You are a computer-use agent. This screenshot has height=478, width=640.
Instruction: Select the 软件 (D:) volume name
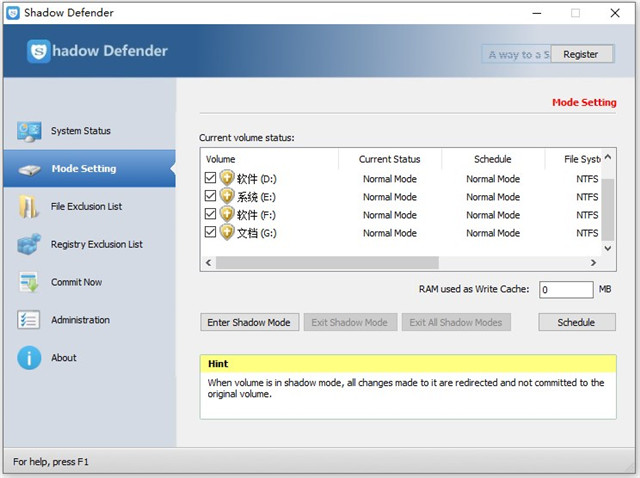click(257, 179)
